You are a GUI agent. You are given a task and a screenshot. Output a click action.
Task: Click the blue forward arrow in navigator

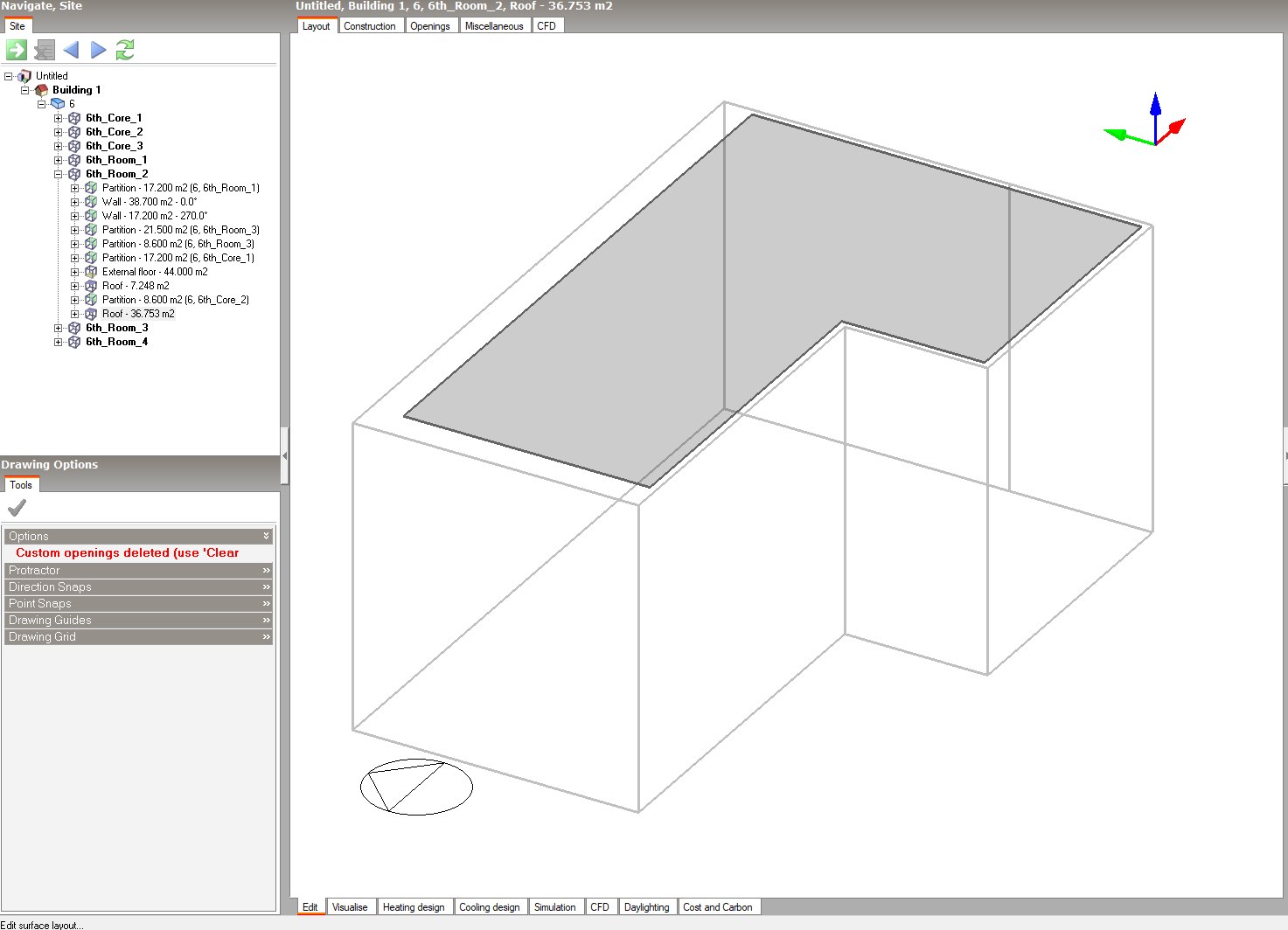tap(98, 50)
